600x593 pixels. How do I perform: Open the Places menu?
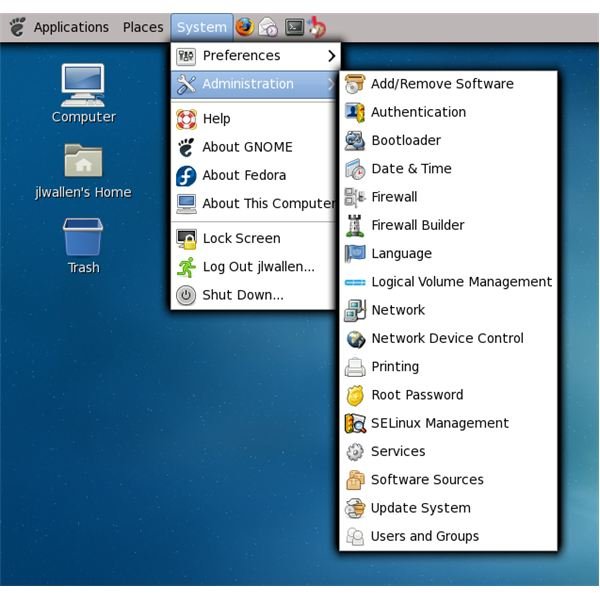[143, 27]
